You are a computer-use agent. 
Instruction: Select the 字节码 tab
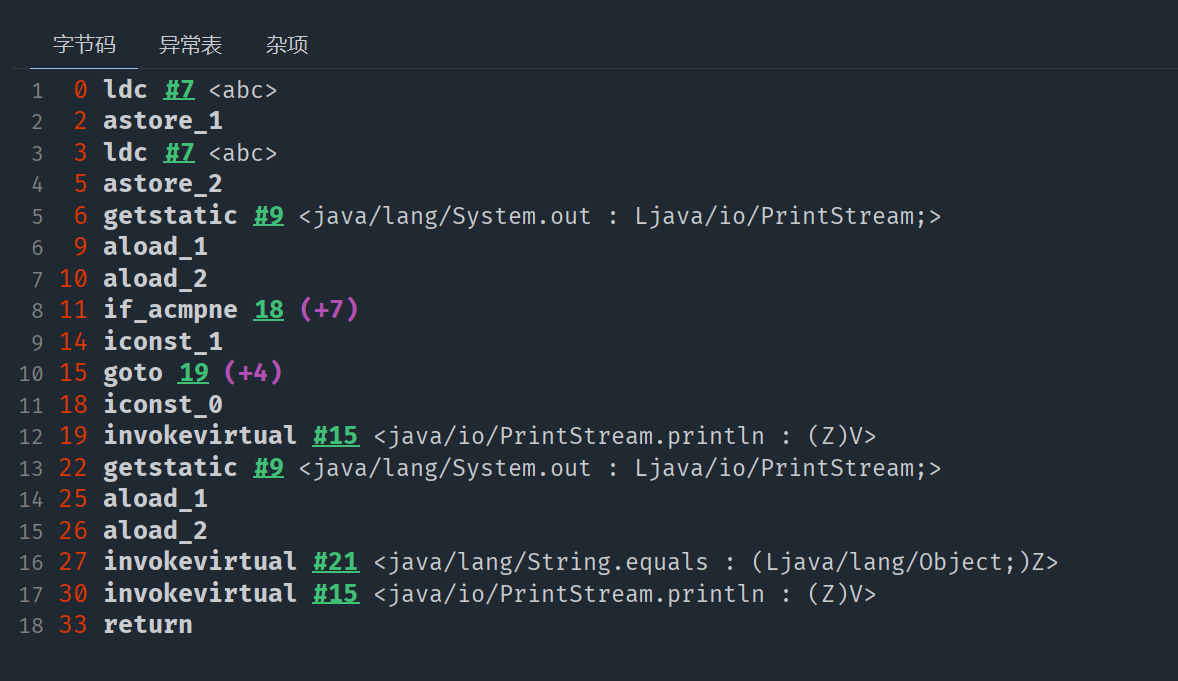84,45
